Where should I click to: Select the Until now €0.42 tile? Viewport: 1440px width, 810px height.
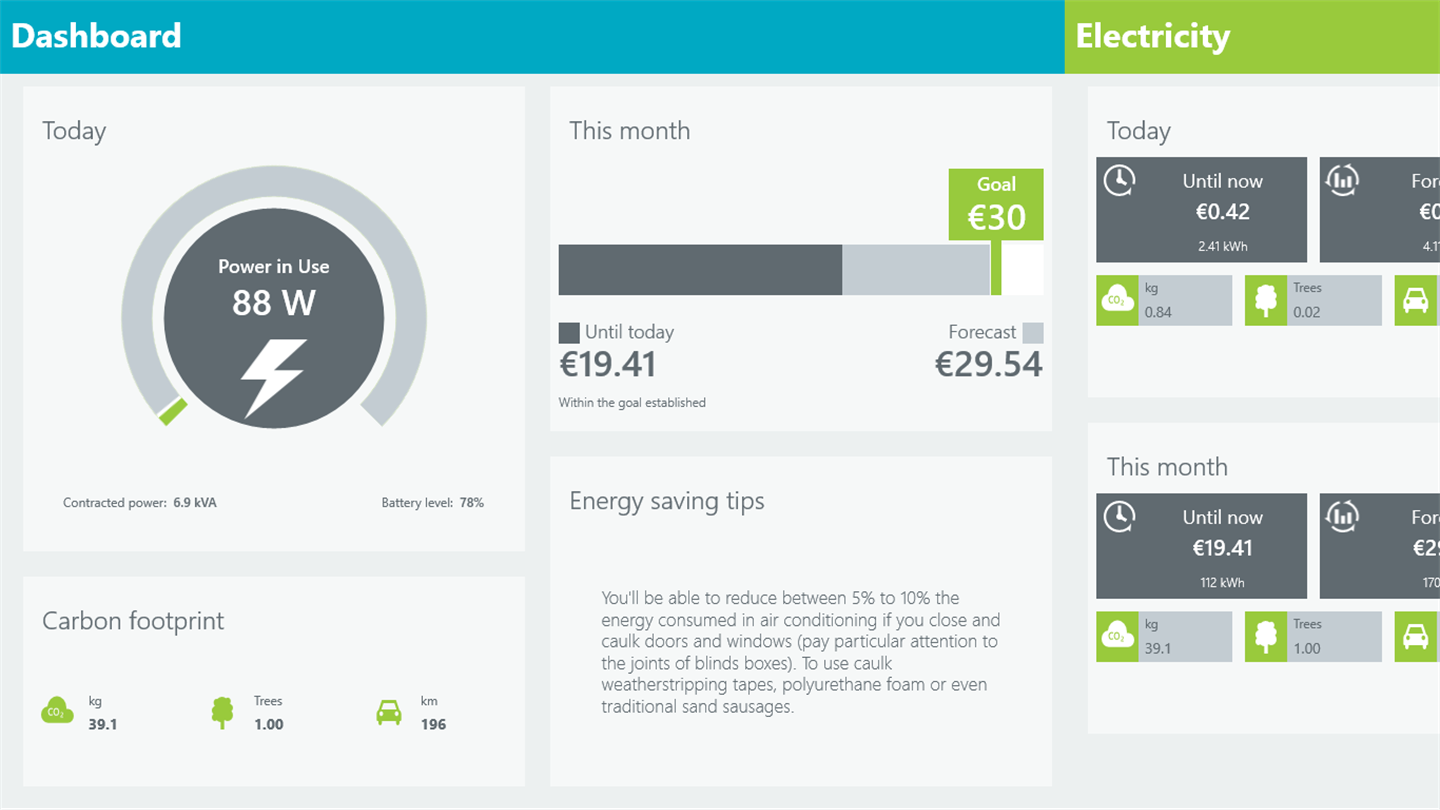[1201, 210]
